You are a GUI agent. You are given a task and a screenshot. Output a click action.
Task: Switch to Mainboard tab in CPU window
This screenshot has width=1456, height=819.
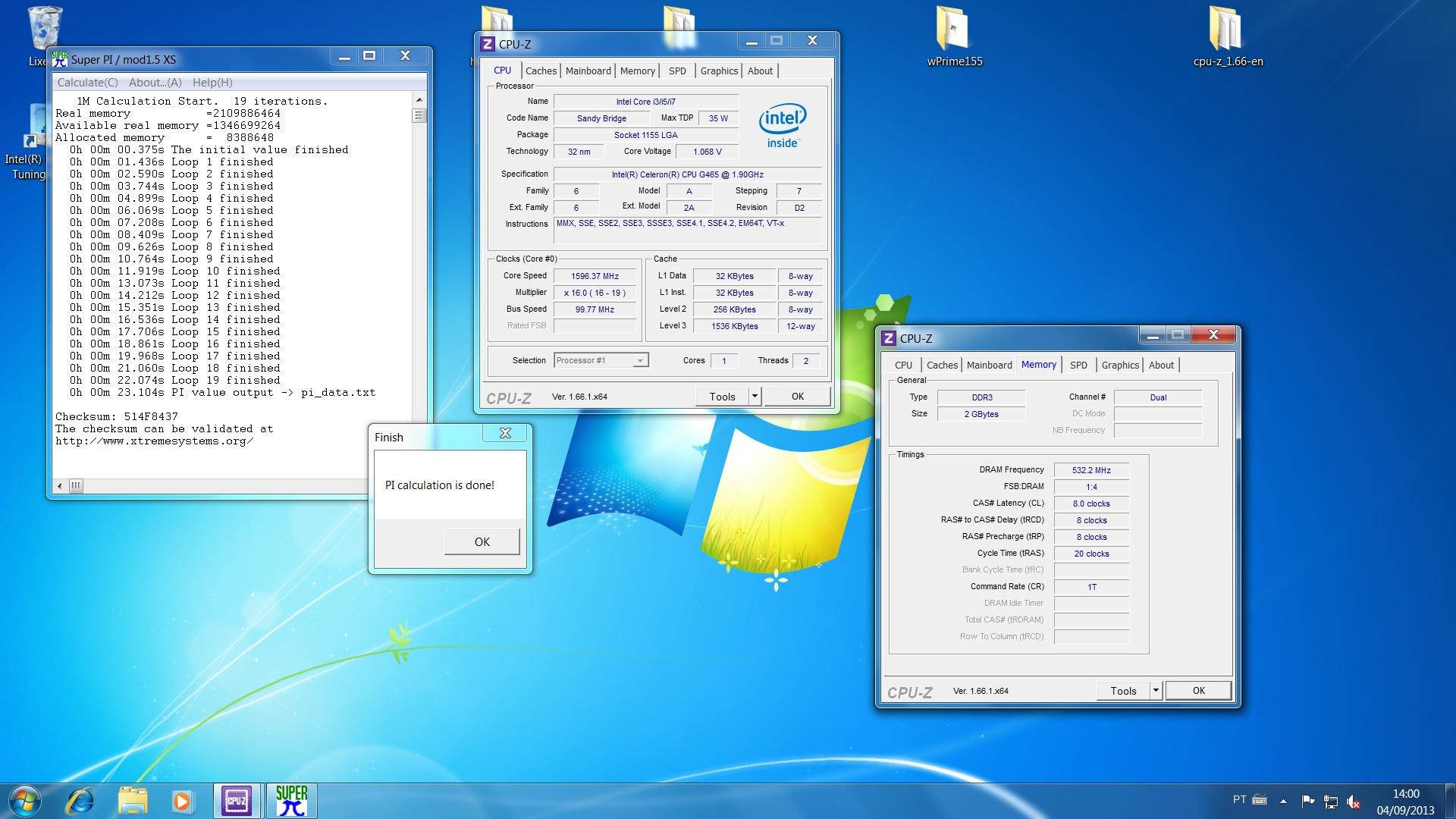tap(588, 71)
